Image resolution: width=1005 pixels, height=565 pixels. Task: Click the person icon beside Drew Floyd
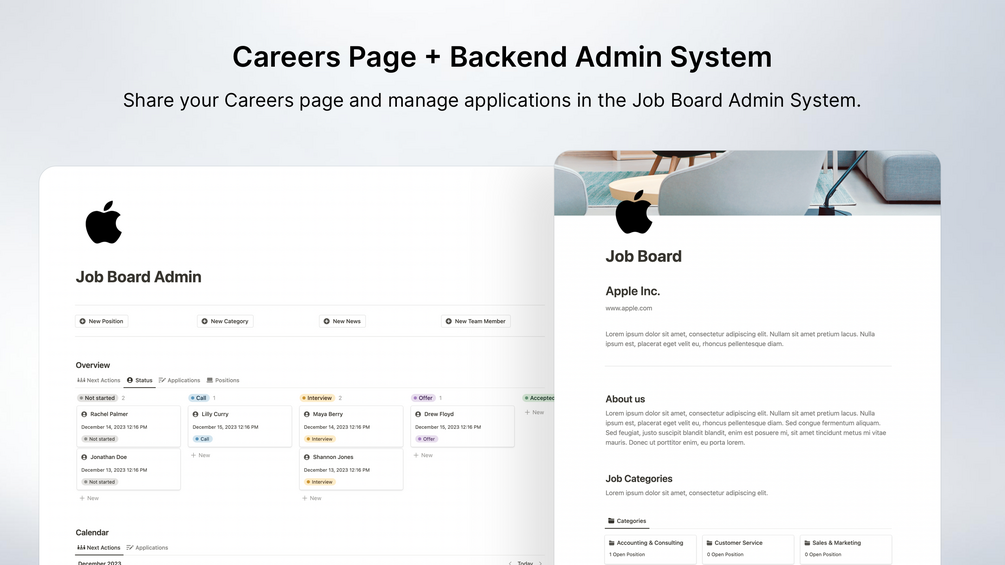click(418, 414)
